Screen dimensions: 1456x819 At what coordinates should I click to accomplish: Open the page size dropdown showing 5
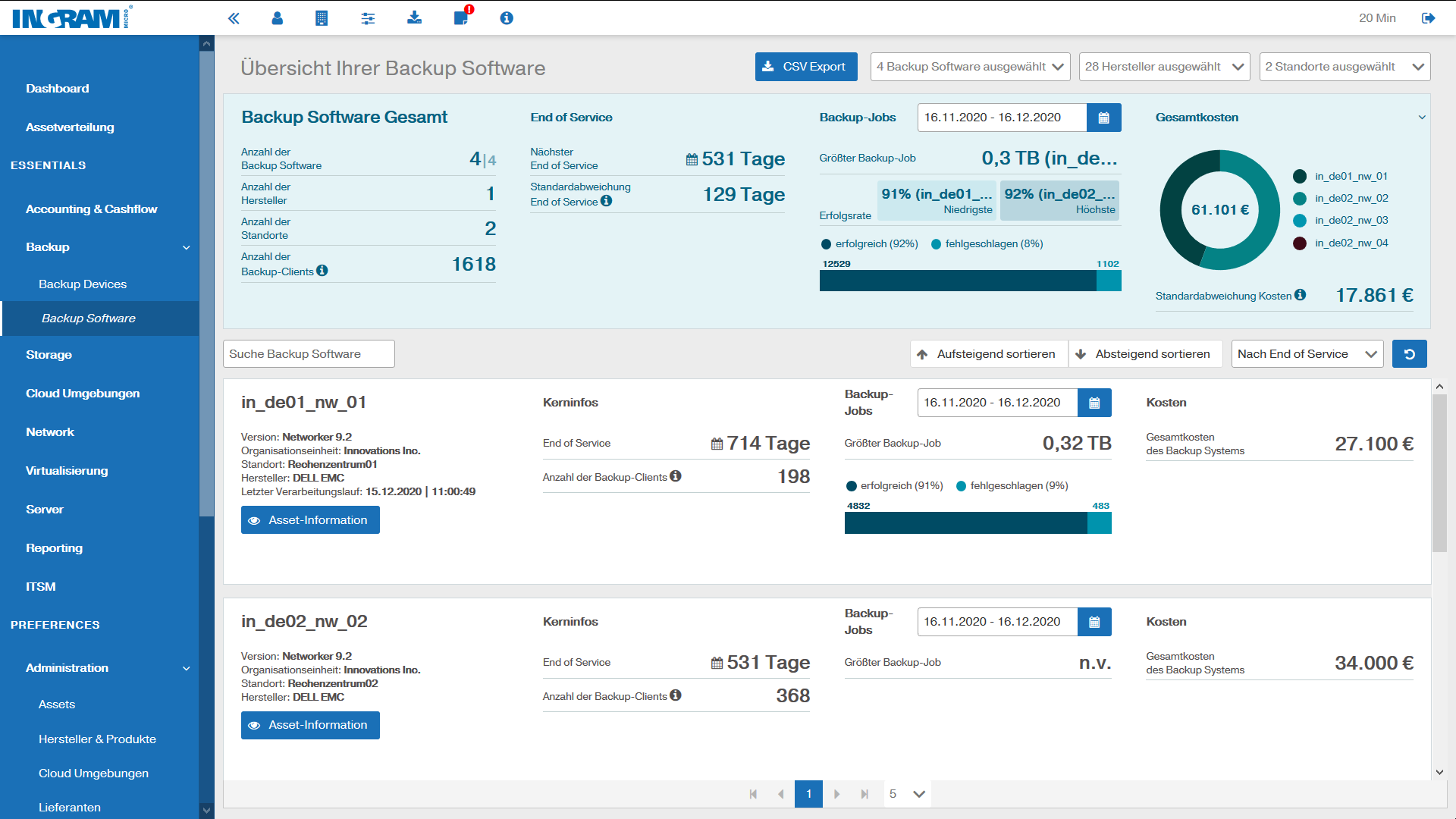tap(908, 794)
